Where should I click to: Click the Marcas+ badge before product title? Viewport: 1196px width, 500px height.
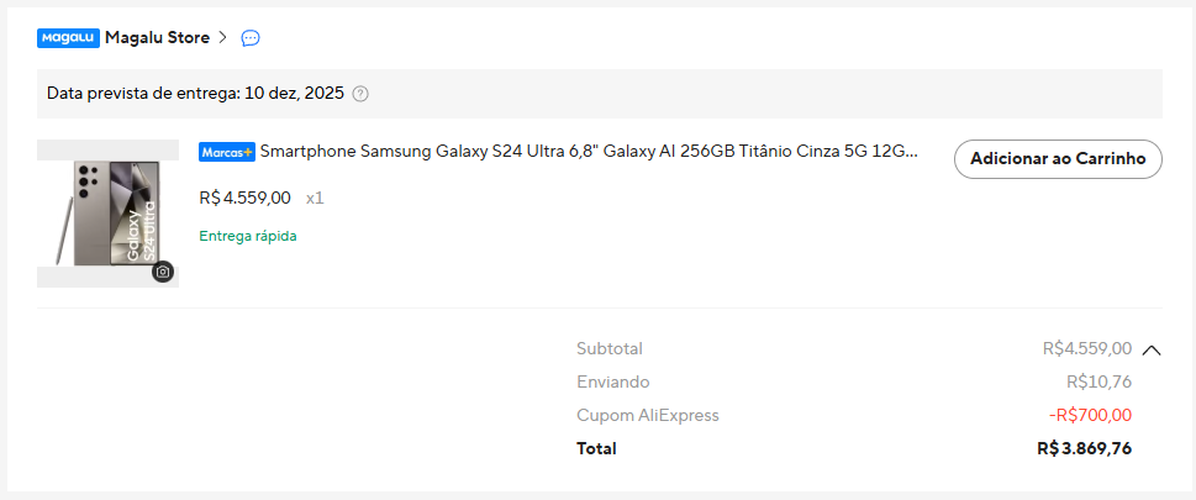tap(227, 152)
